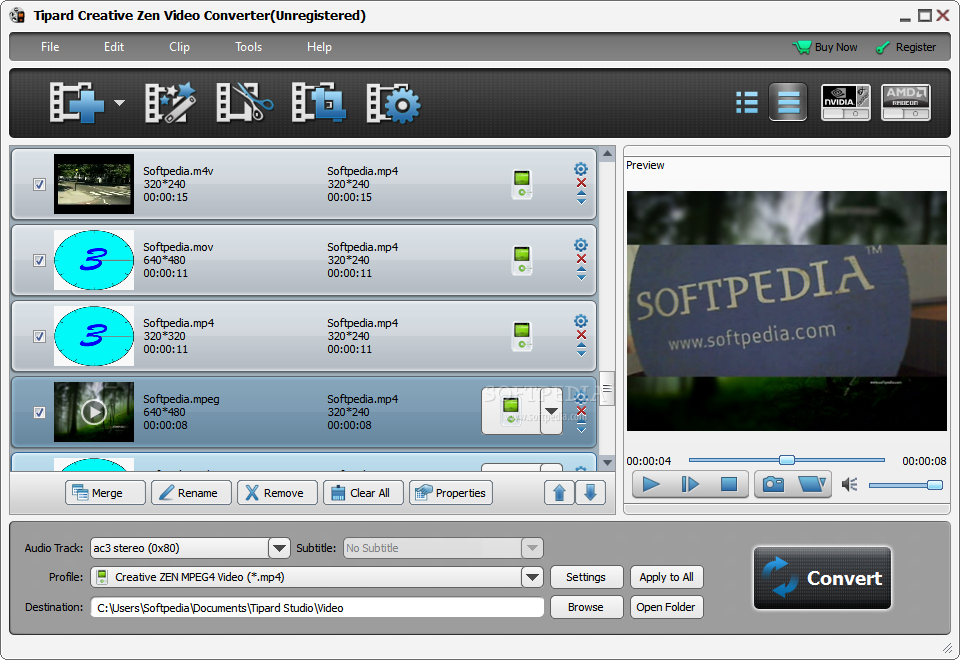The height and width of the screenshot is (660, 960).
Task: Play the preview video
Action: 650,484
